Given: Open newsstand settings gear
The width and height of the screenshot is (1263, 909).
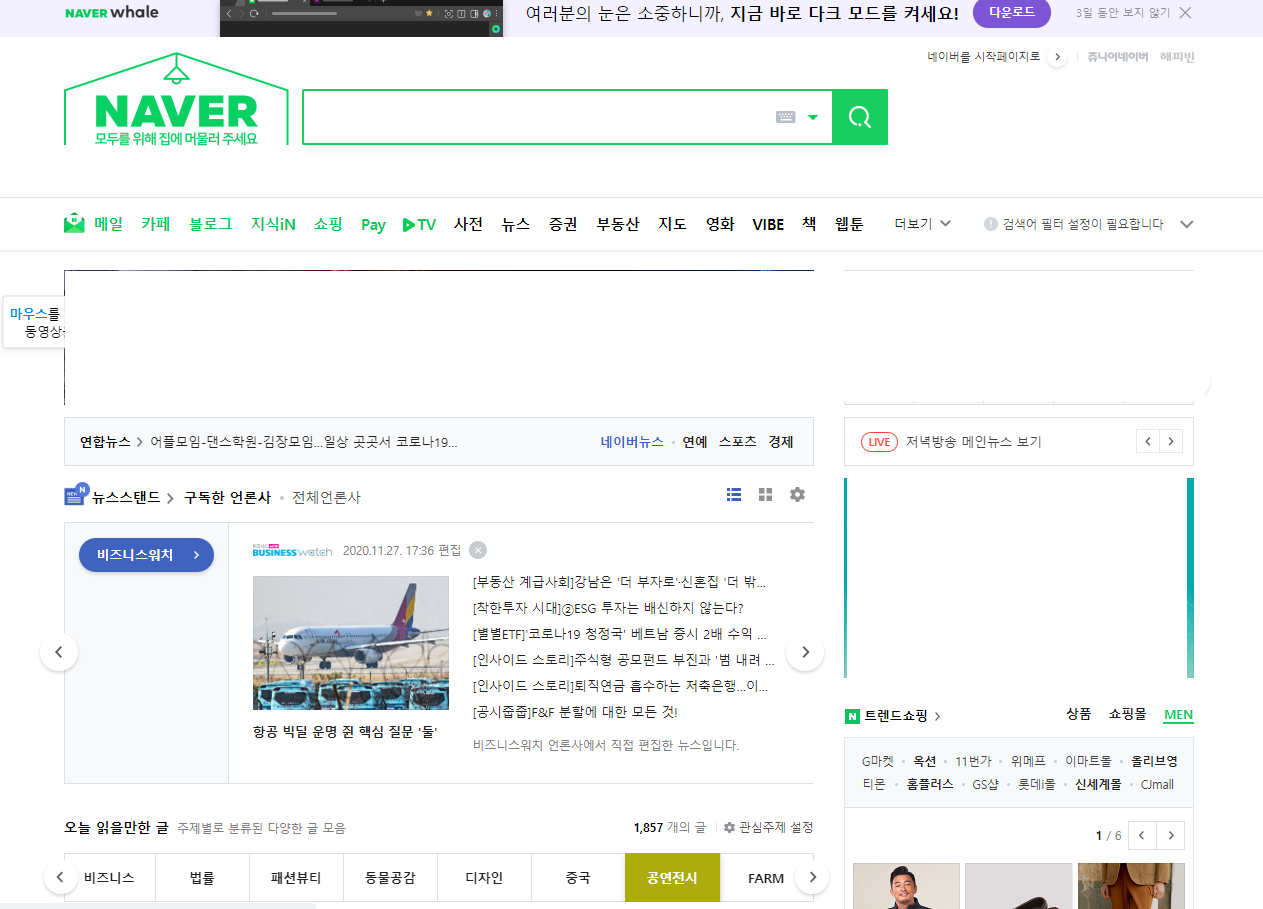Looking at the screenshot, I should click(x=797, y=494).
